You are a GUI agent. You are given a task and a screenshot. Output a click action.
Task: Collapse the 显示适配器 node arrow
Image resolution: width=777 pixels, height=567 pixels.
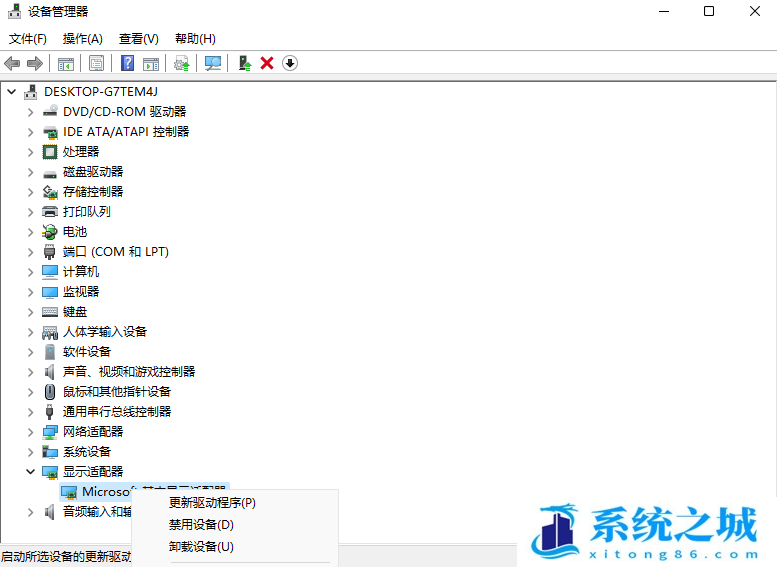click(31, 471)
